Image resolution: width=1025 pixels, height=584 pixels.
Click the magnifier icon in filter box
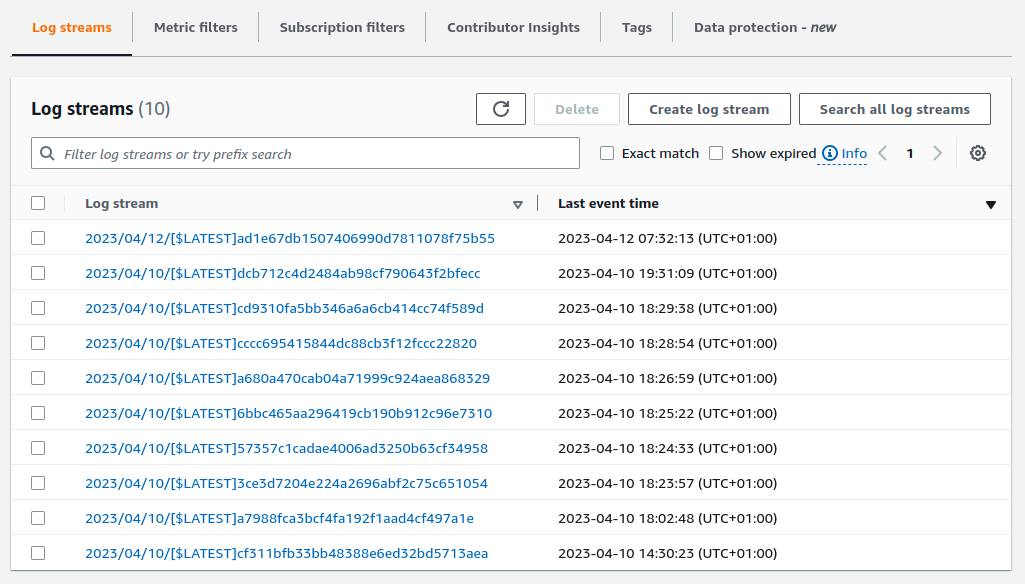(x=48, y=154)
